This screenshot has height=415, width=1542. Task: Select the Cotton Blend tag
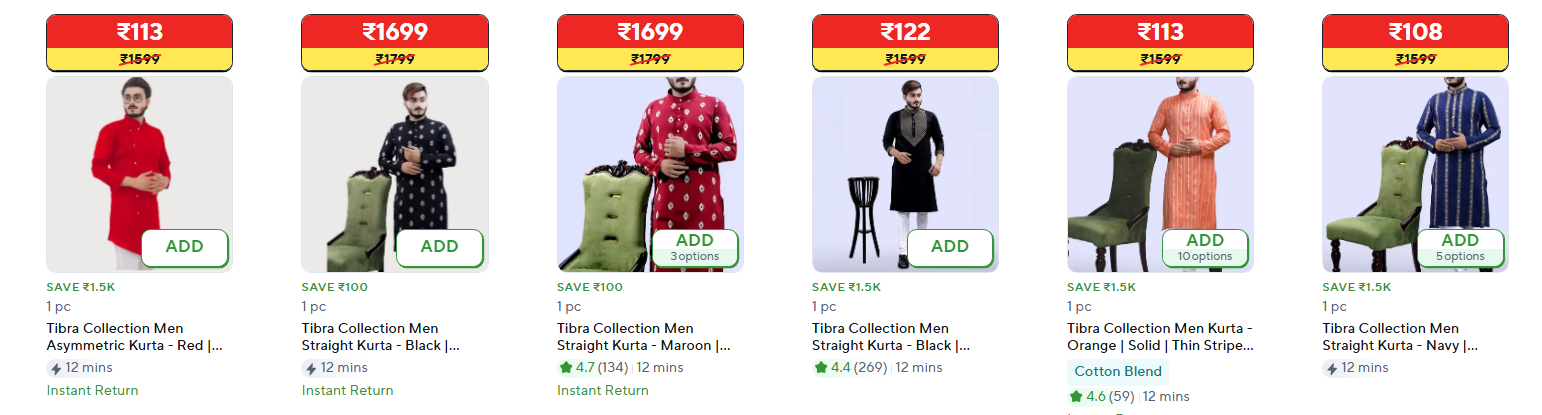pyautogui.click(x=1118, y=372)
